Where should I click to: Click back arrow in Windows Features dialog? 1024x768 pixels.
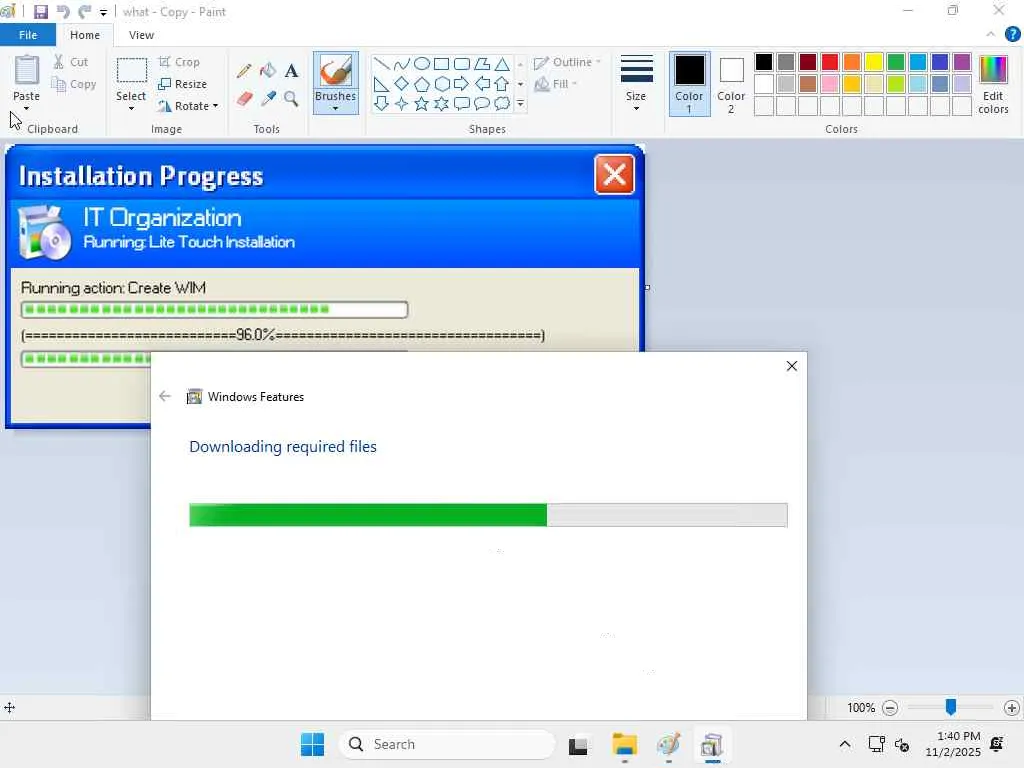tap(165, 396)
